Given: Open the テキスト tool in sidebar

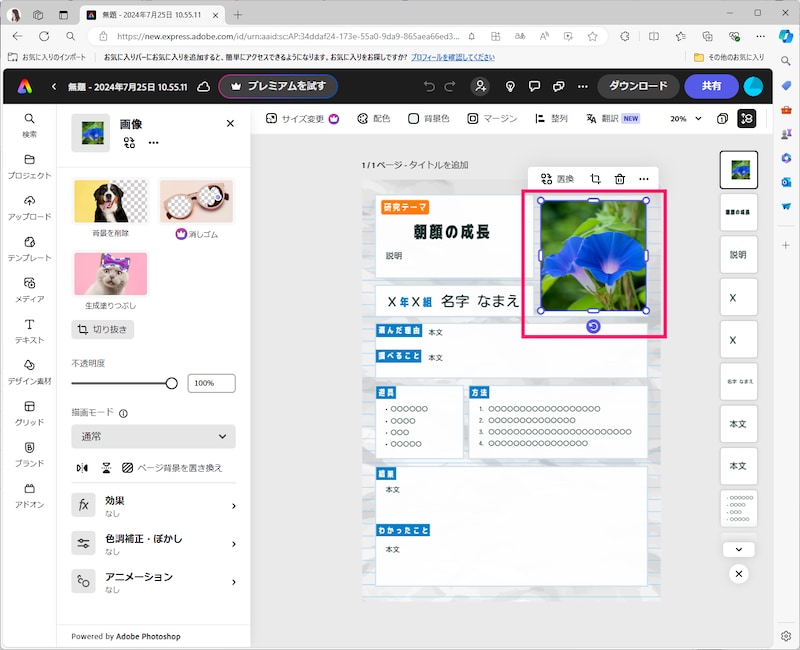Looking at the screenshot, I should click(29, 330).
